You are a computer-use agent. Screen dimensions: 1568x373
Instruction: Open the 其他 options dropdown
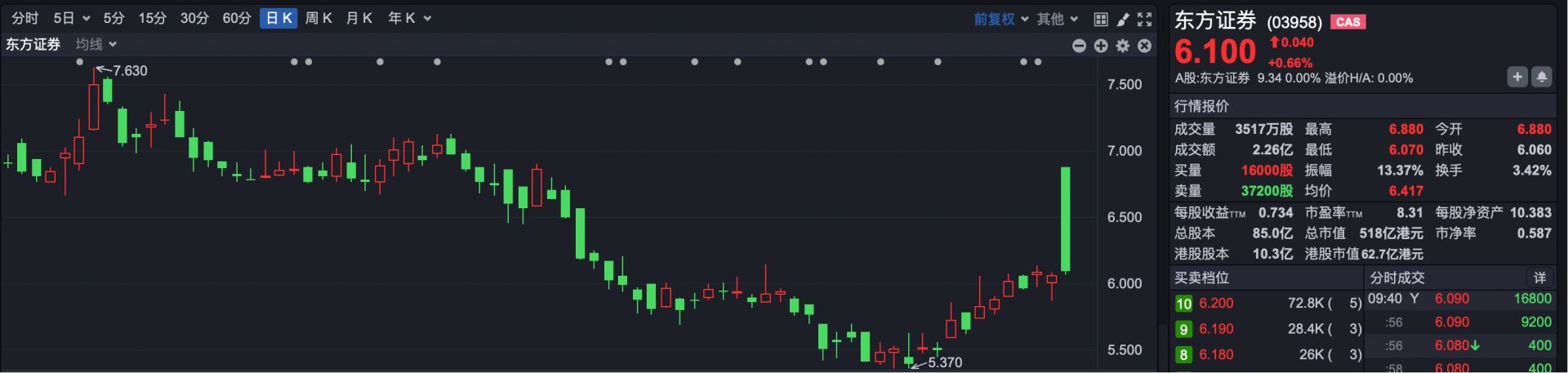tap(1058, 19)
